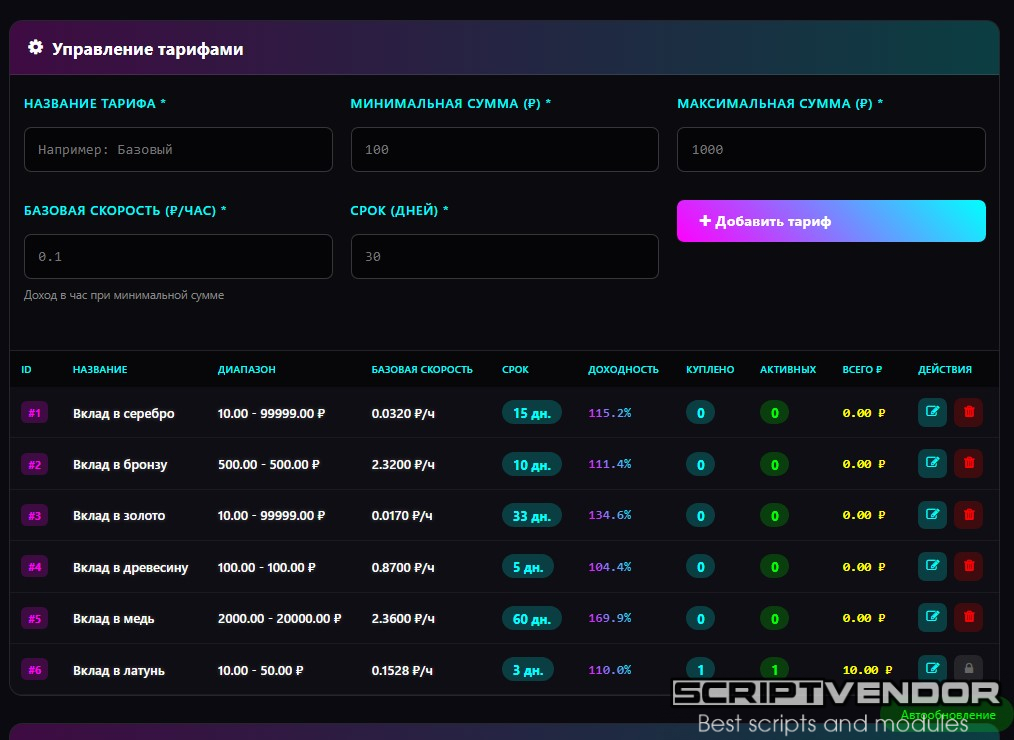Delete the "Вклад в серебро" tariff
The height and width of the screenshot is (740, 1014).
tap(968, 412)
